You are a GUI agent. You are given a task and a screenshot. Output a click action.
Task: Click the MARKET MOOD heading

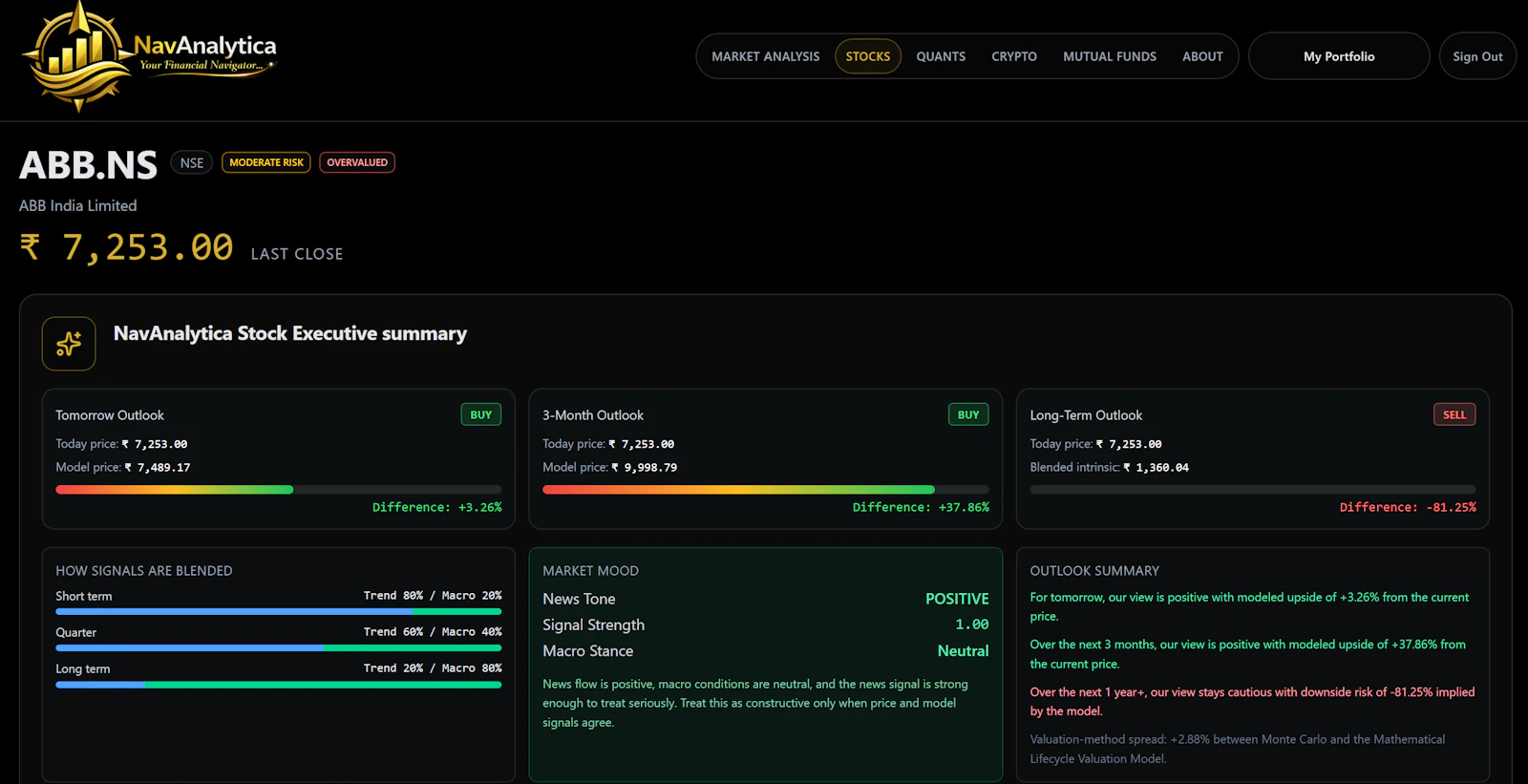(591, 571)
